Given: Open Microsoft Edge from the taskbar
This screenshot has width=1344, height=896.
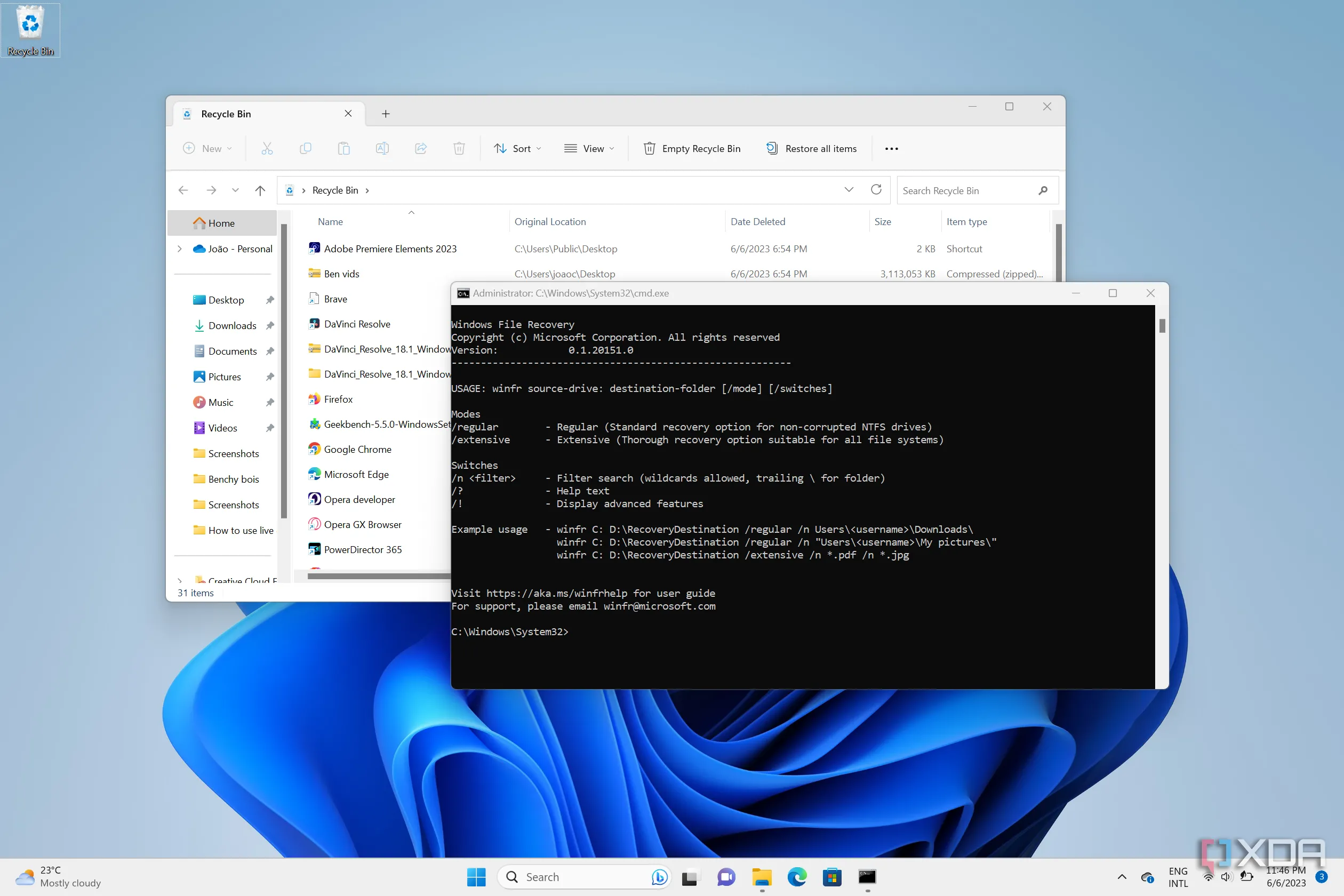Looking at the screenshot, I should (x=797, y=877).
